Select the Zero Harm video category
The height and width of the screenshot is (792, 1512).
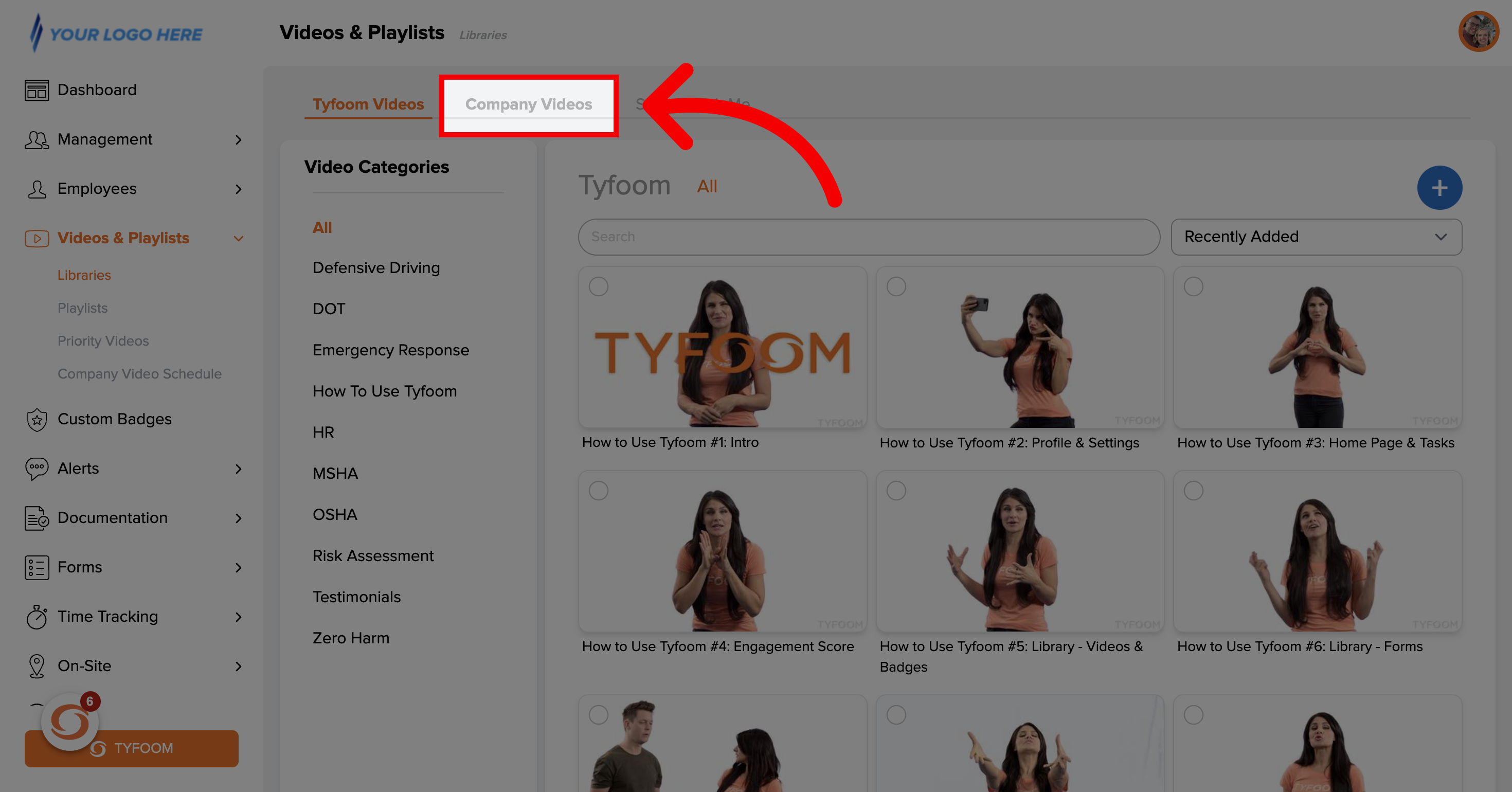[x=351, y=637]
